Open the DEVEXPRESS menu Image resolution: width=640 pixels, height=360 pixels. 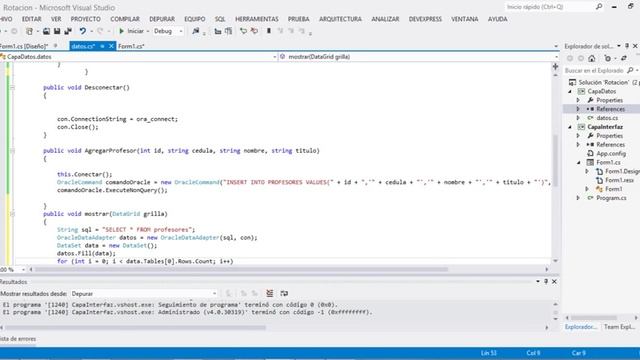coord(425,19)
